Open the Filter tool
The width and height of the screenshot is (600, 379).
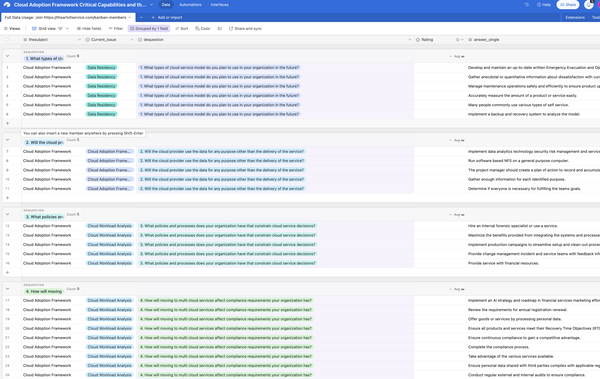[116, 29]
